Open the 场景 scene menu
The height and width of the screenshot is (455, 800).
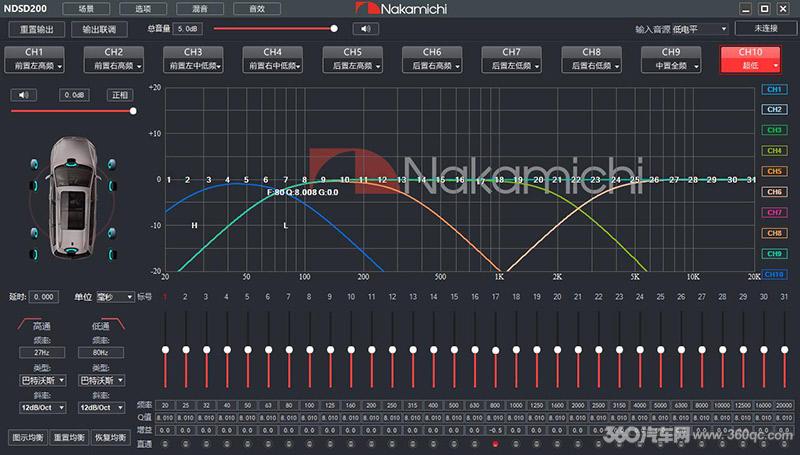tap(86, 9)
